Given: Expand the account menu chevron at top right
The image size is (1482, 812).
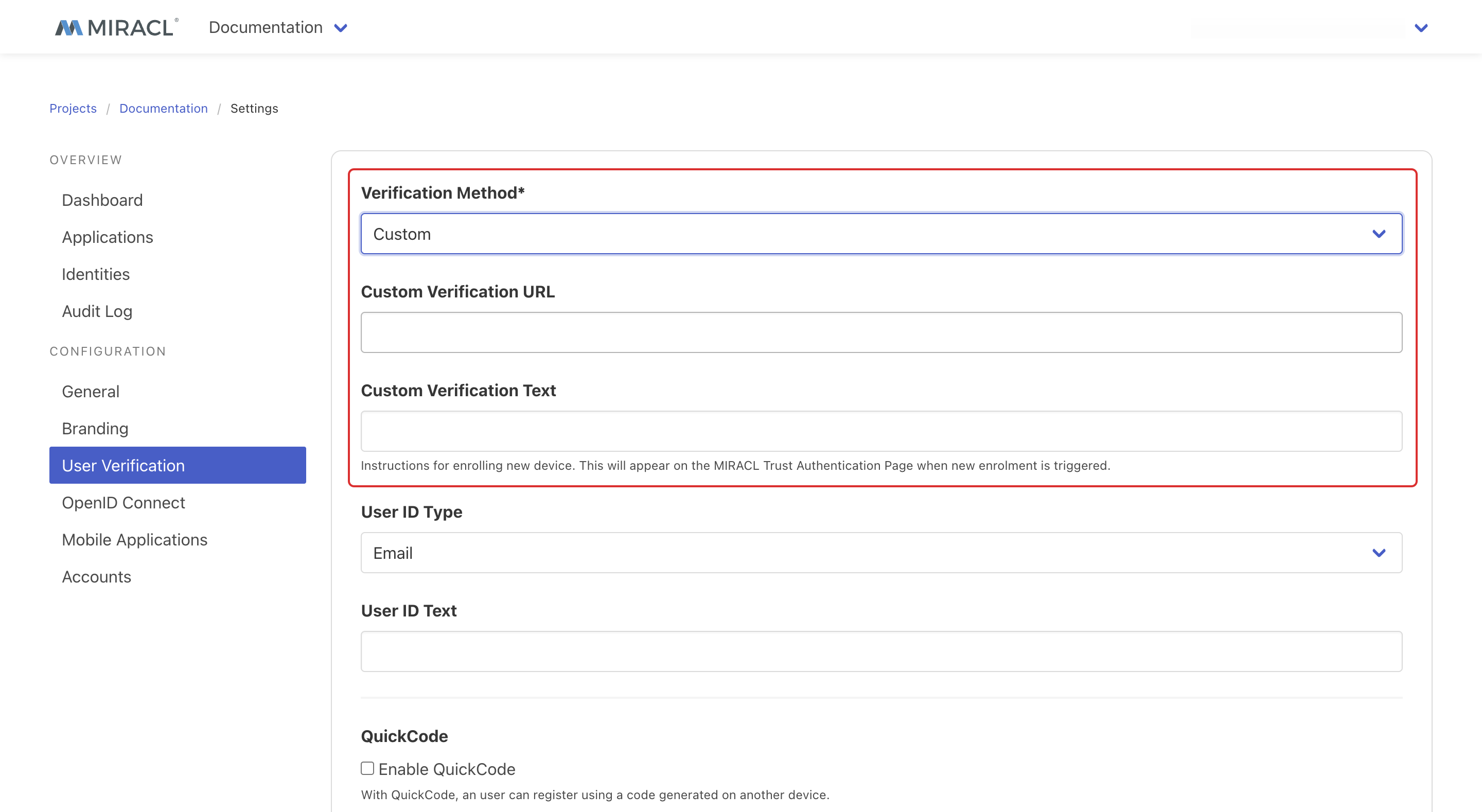Looking at the screenshot, I should (1421, 28).
